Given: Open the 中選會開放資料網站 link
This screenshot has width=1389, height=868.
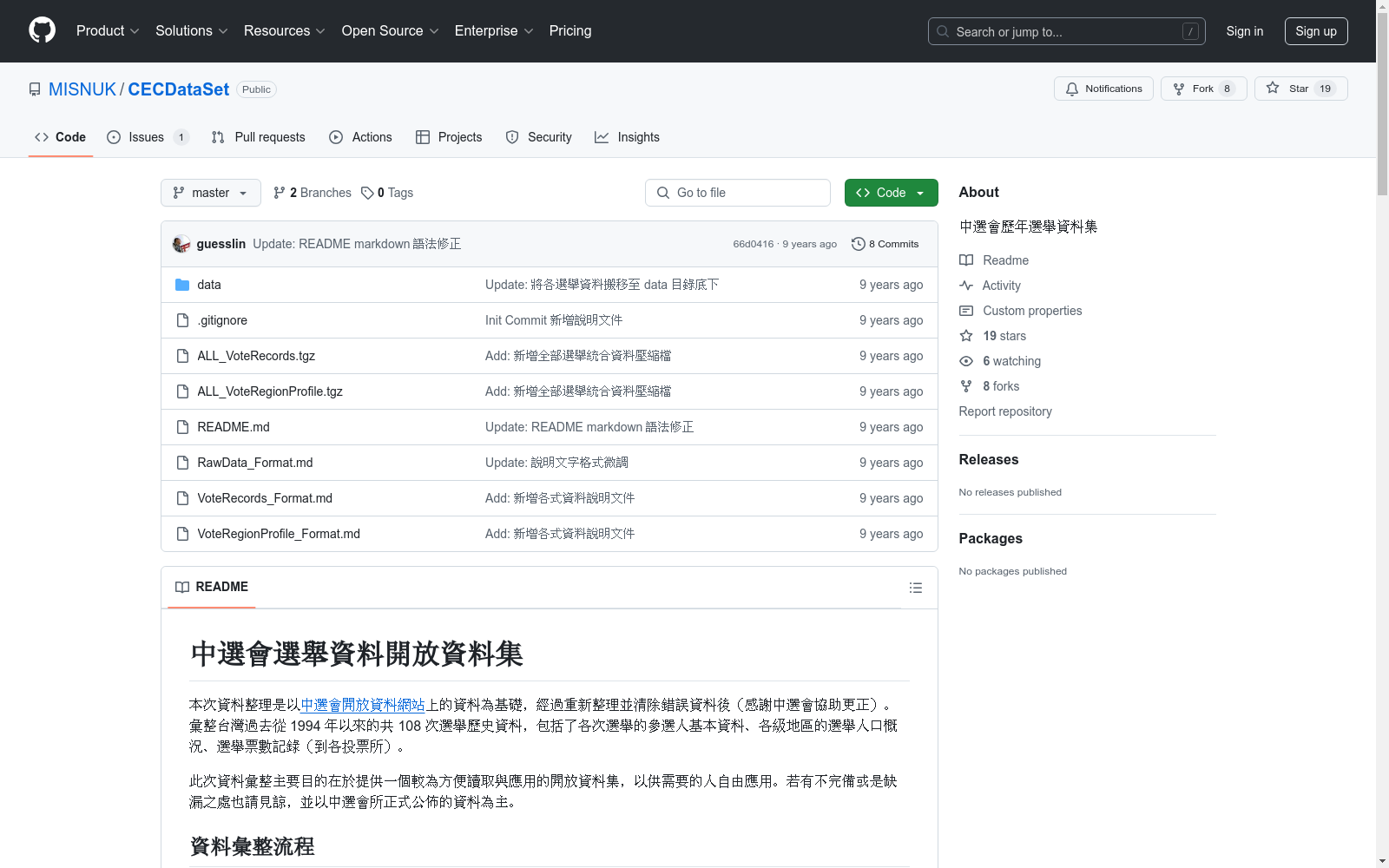Looking at the screenshot, I should point(363,705).
